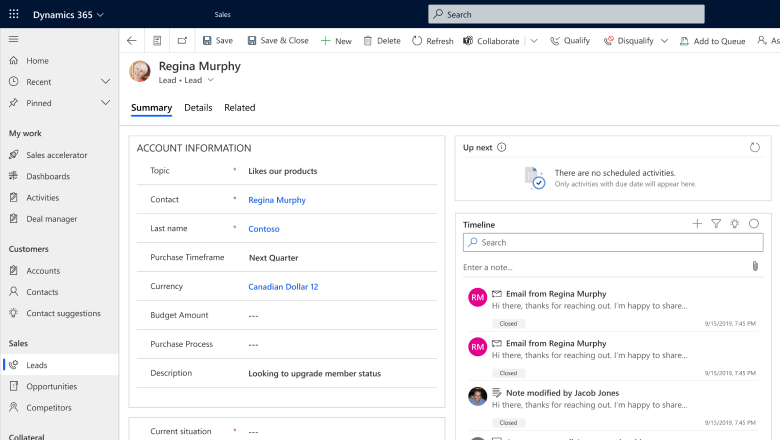
Task: Refresh the Up next panel
Action: tap(755, 147)
